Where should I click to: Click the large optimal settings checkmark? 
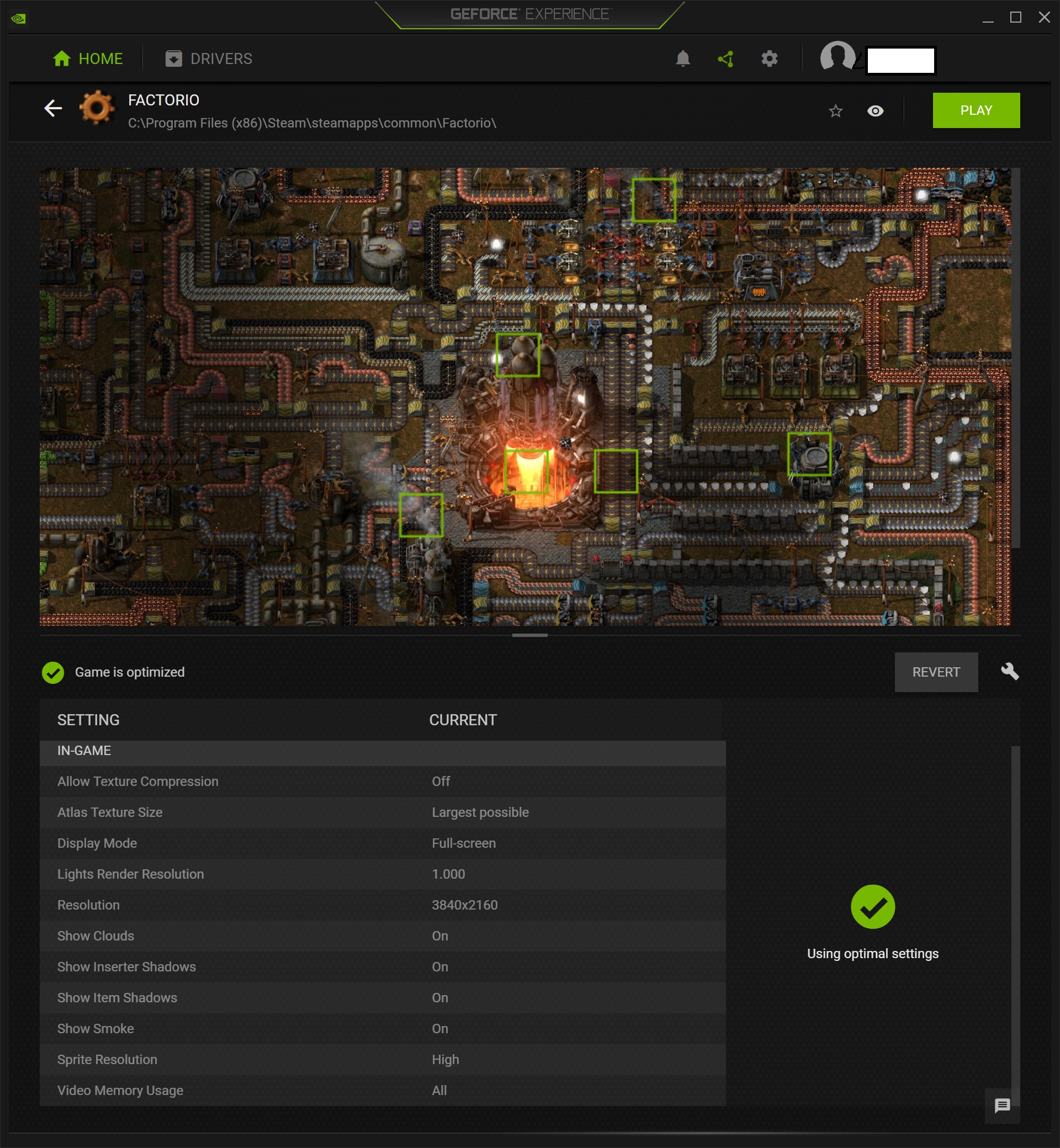pyautogui.click(x=872, y=907)
